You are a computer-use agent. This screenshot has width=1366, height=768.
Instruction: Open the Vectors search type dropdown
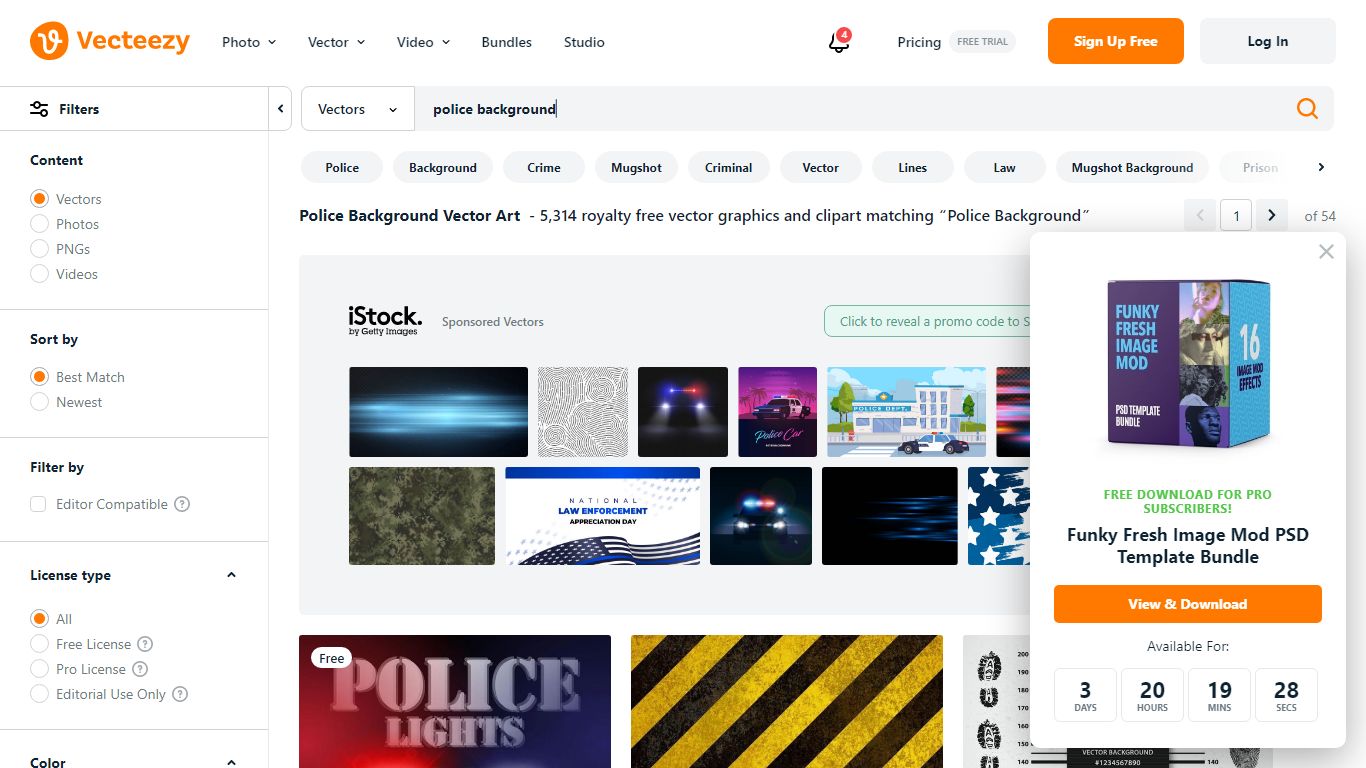click(358, 109)
